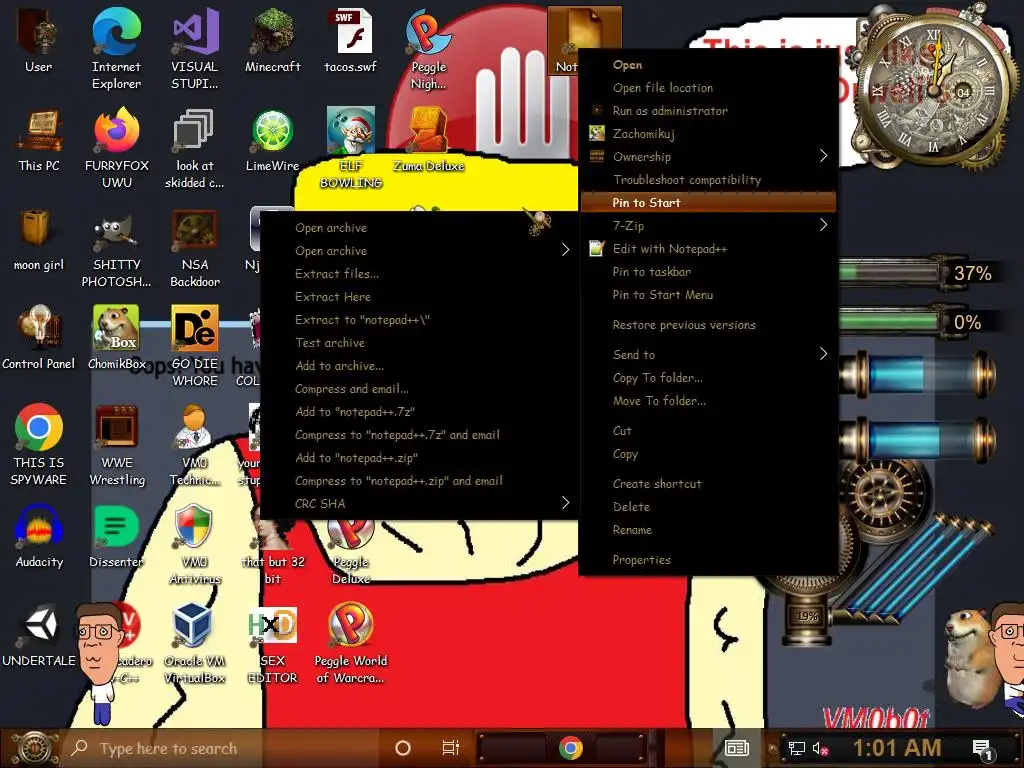Open Task View on the taskbar

pos(451,748)
